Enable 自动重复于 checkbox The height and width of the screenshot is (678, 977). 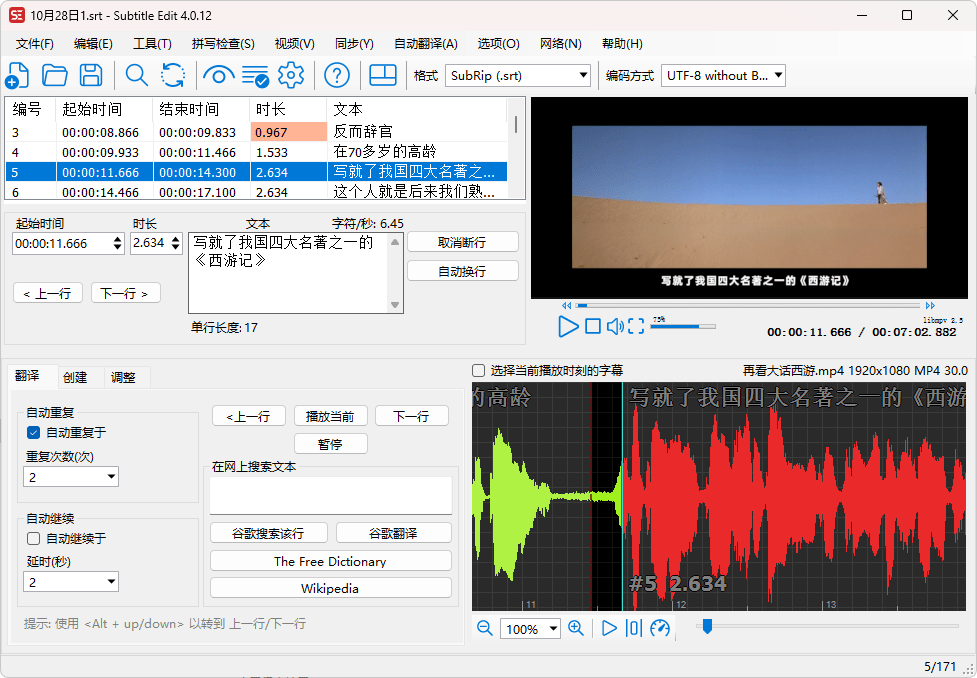coord(34,432)
